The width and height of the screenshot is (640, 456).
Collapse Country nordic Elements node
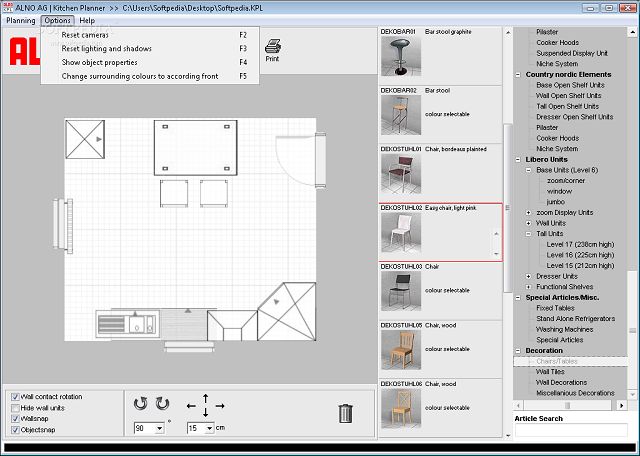(x=518, y=75)
